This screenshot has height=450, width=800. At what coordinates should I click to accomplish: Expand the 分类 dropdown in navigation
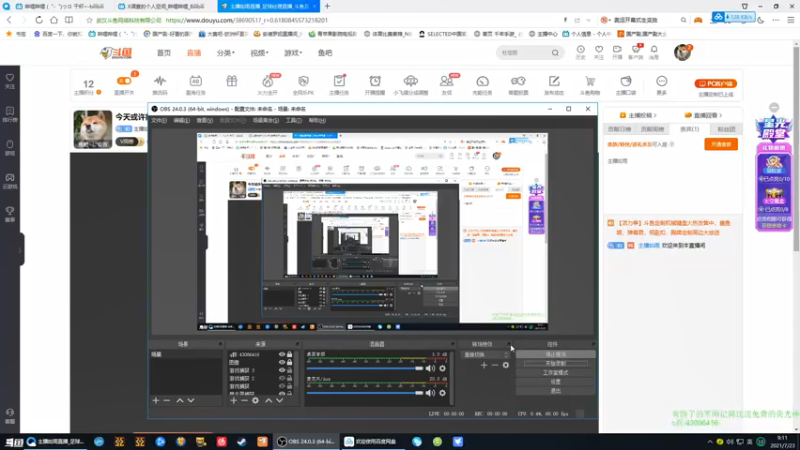tap(226, 53)
